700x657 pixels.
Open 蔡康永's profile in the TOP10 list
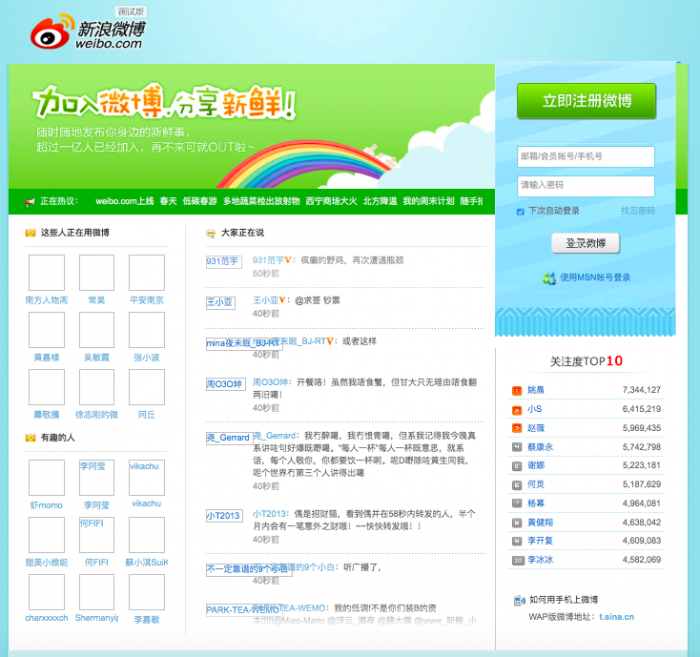coord(540,447)
